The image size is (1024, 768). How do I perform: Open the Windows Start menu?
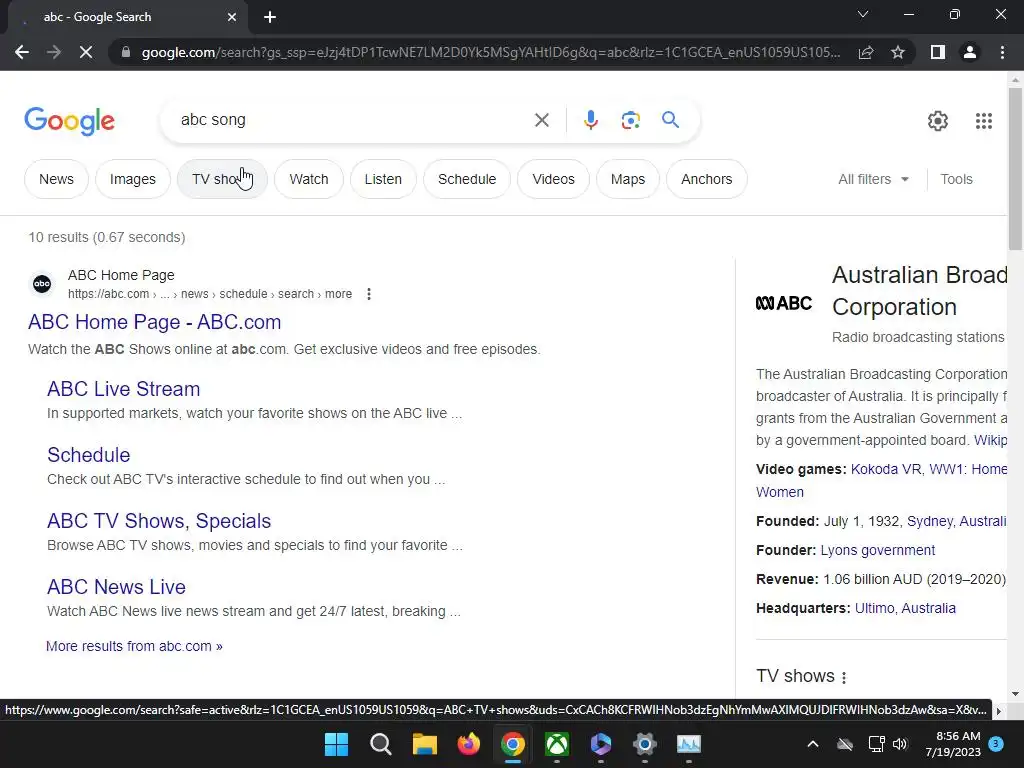[336, 744]
